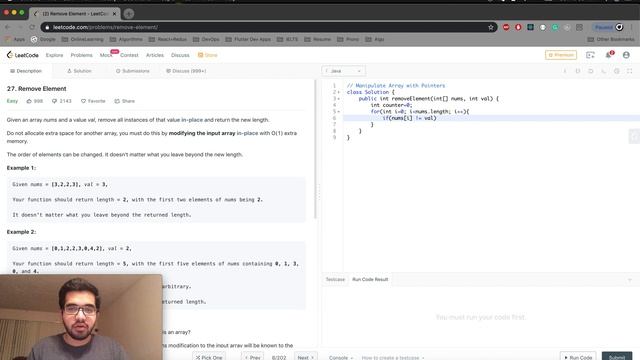Open the DevOps bookmark folder
Screen dimensions: 640x360
206,39
